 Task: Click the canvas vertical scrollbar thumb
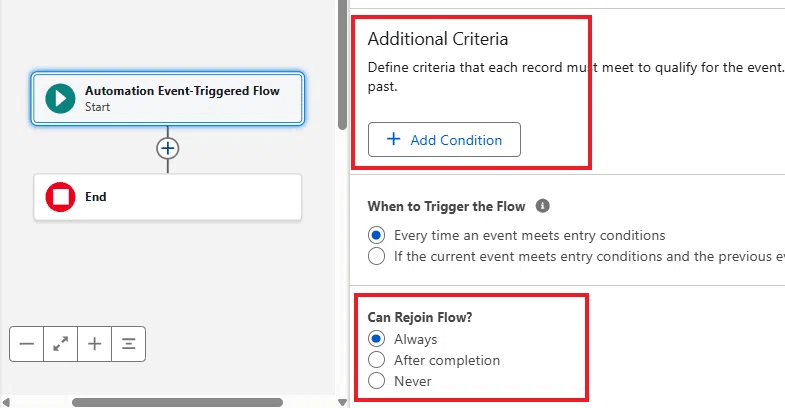click(x=342, y=65)
